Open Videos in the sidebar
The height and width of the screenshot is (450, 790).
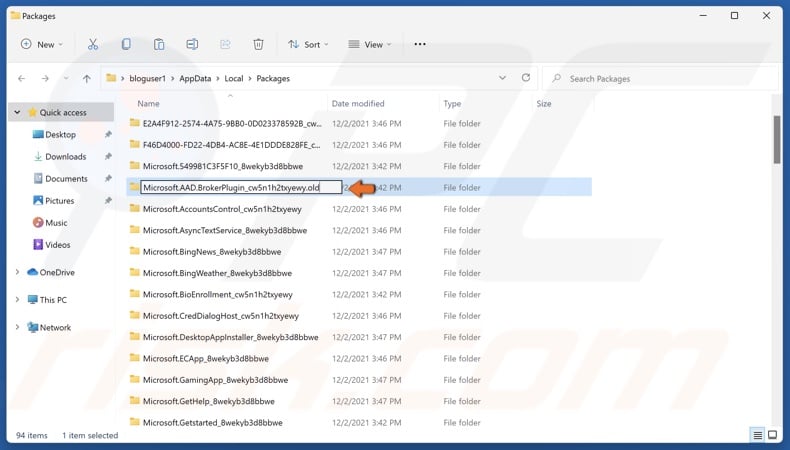point(57,245)
